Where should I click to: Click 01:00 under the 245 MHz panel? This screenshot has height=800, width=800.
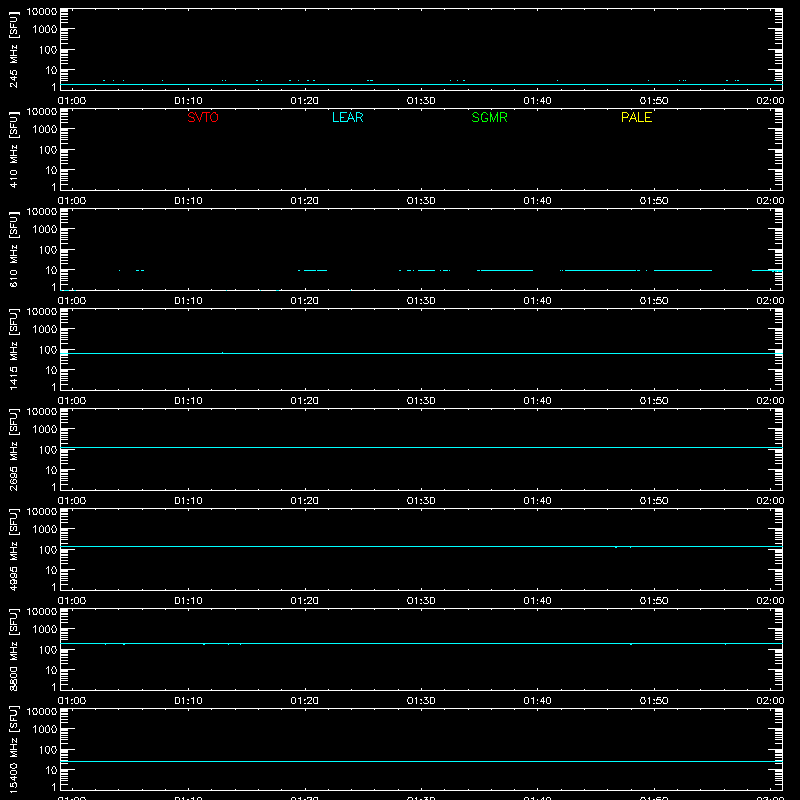pyautogui.click(x=72, y=101)
